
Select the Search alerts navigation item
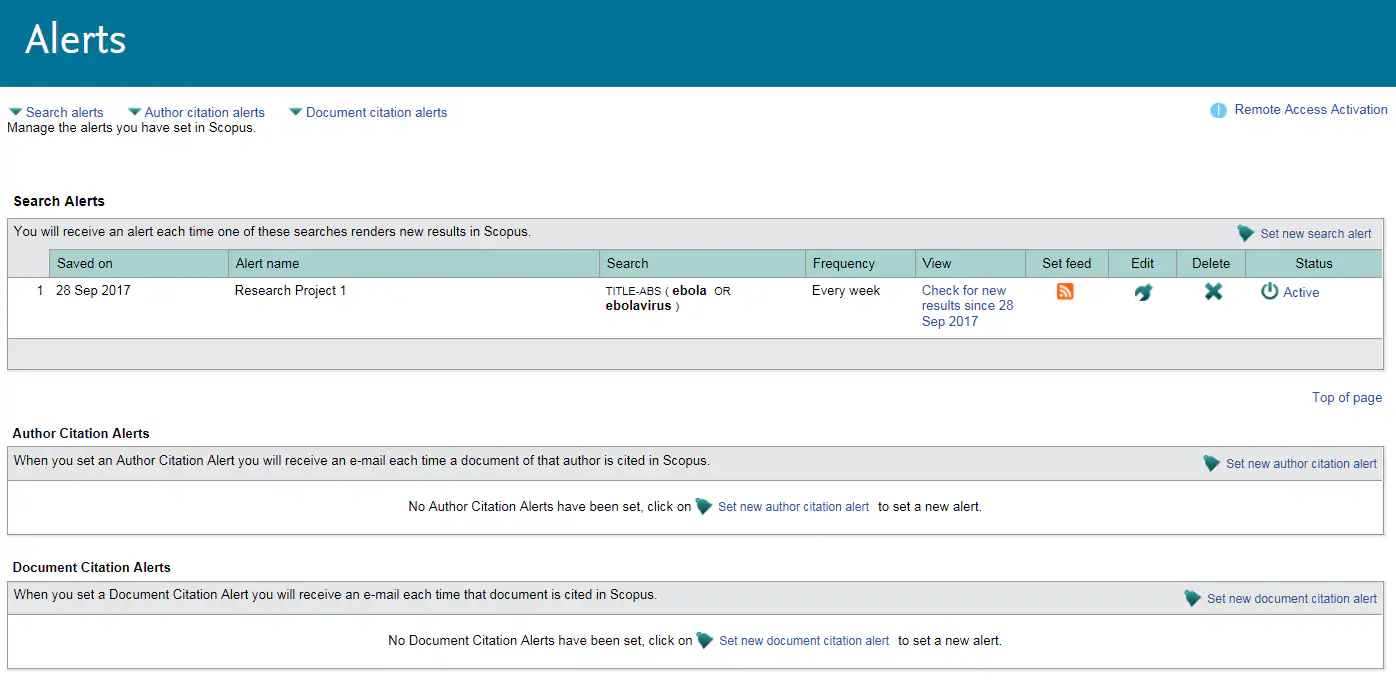point(64,112)
